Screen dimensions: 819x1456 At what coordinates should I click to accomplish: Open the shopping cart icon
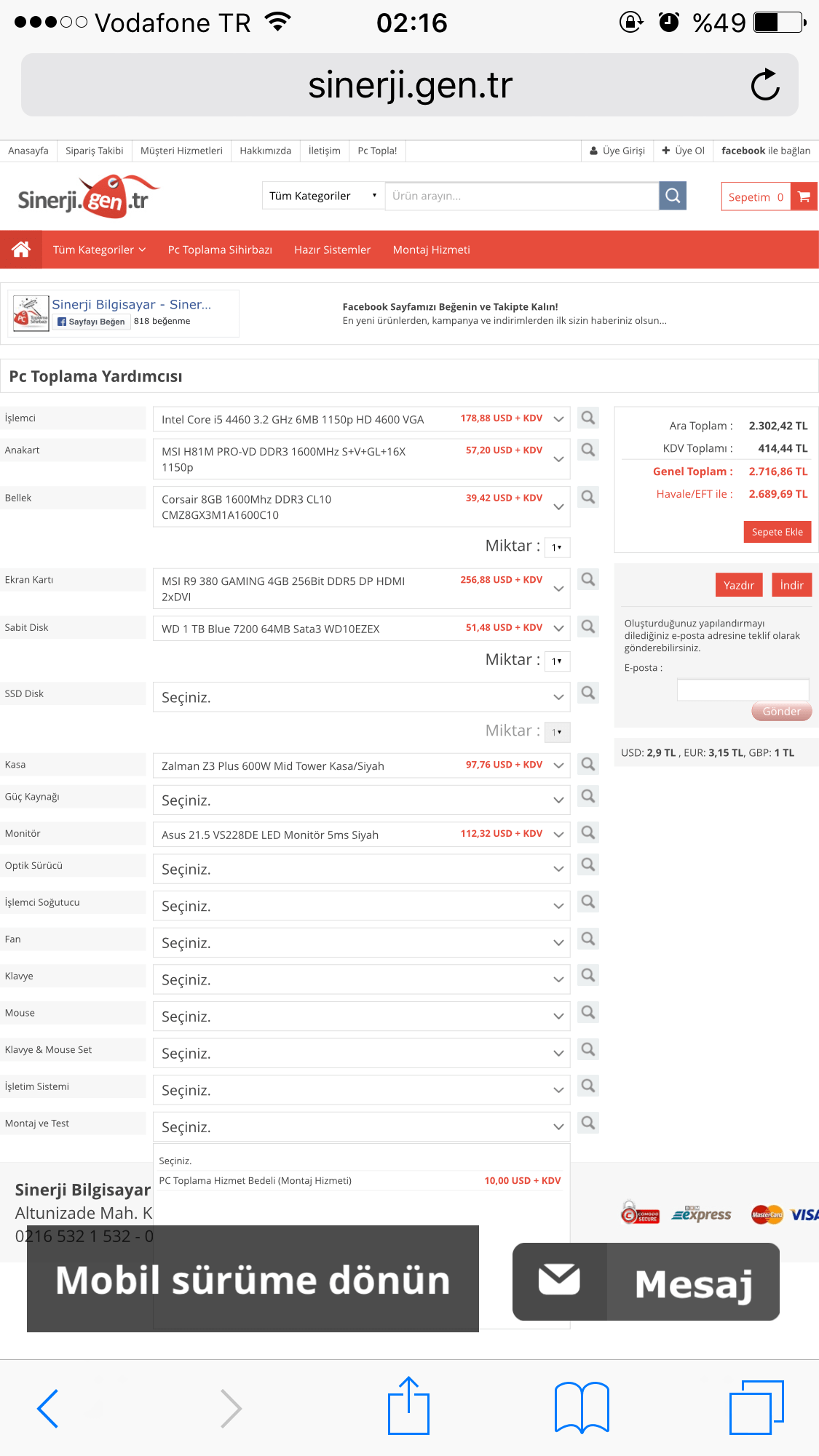pyautogui.click(x=804, y=196)
